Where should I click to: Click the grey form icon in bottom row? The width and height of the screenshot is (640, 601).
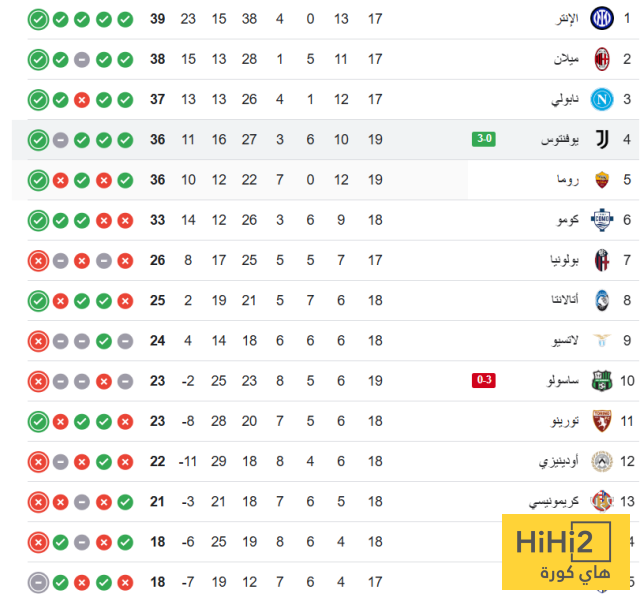(x=38, y=581)
